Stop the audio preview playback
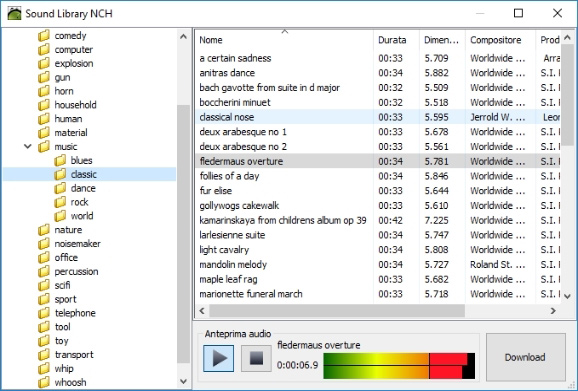This screenshot has height=391, width=578. (256, 358)
